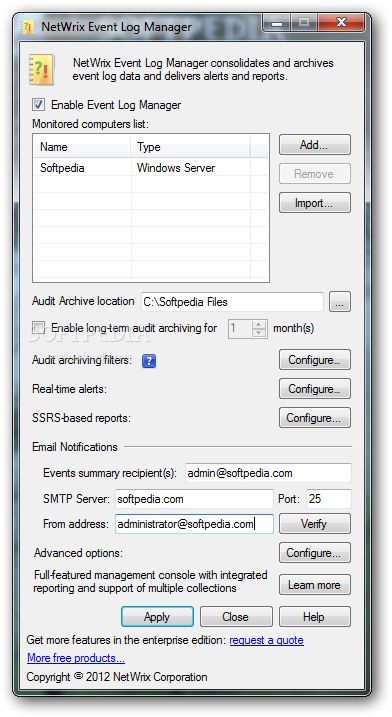The image size is (392, 717).
Task: Focus the Port field showing 25
Action: (329, 499)
